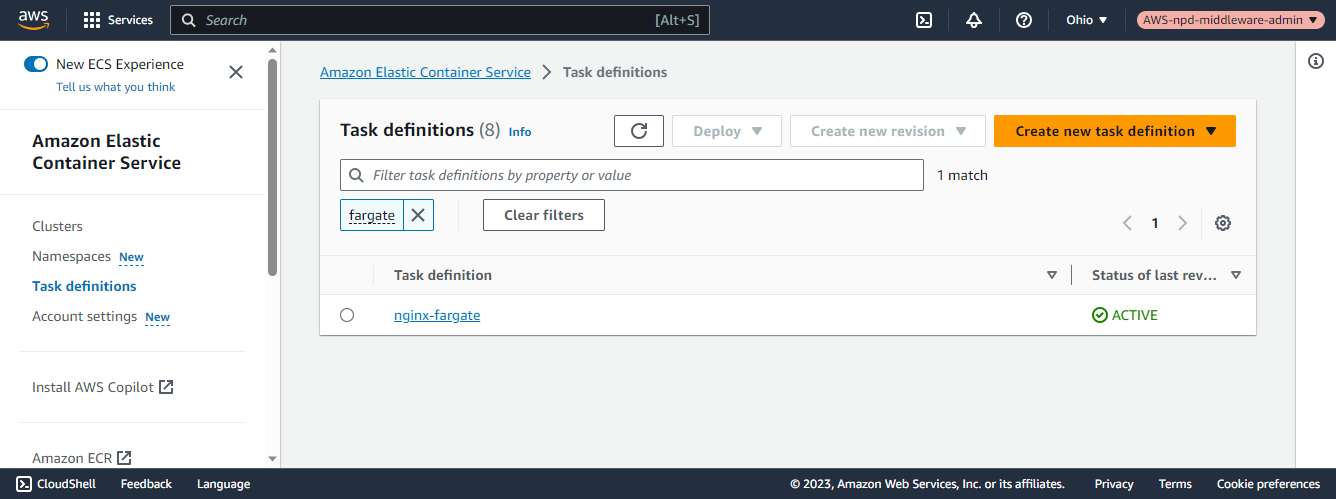Open the Ohio region selector
This screenshot has height=499, width=1336.
coord(1086,20)
